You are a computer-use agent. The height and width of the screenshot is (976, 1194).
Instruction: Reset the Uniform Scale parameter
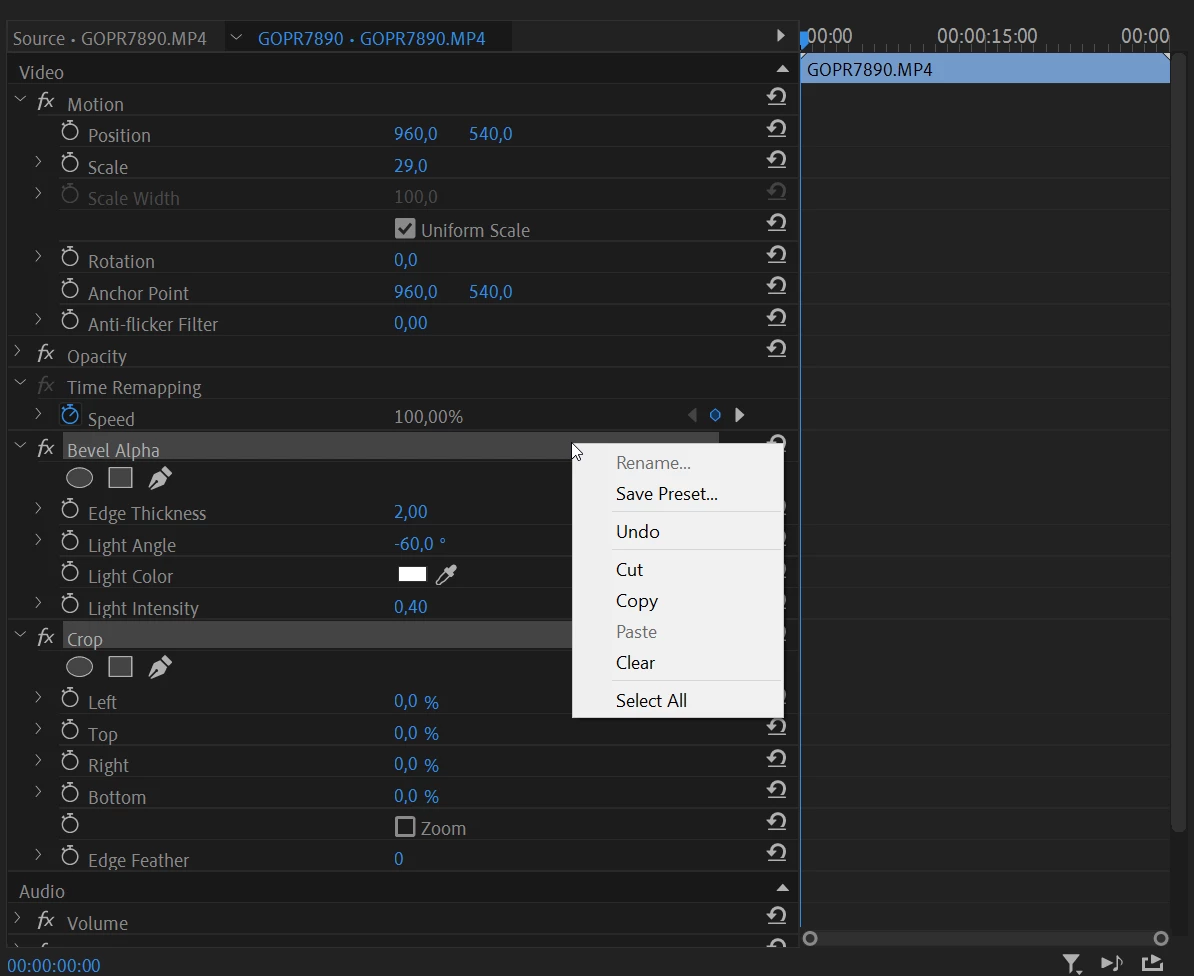tap(776, 223)
